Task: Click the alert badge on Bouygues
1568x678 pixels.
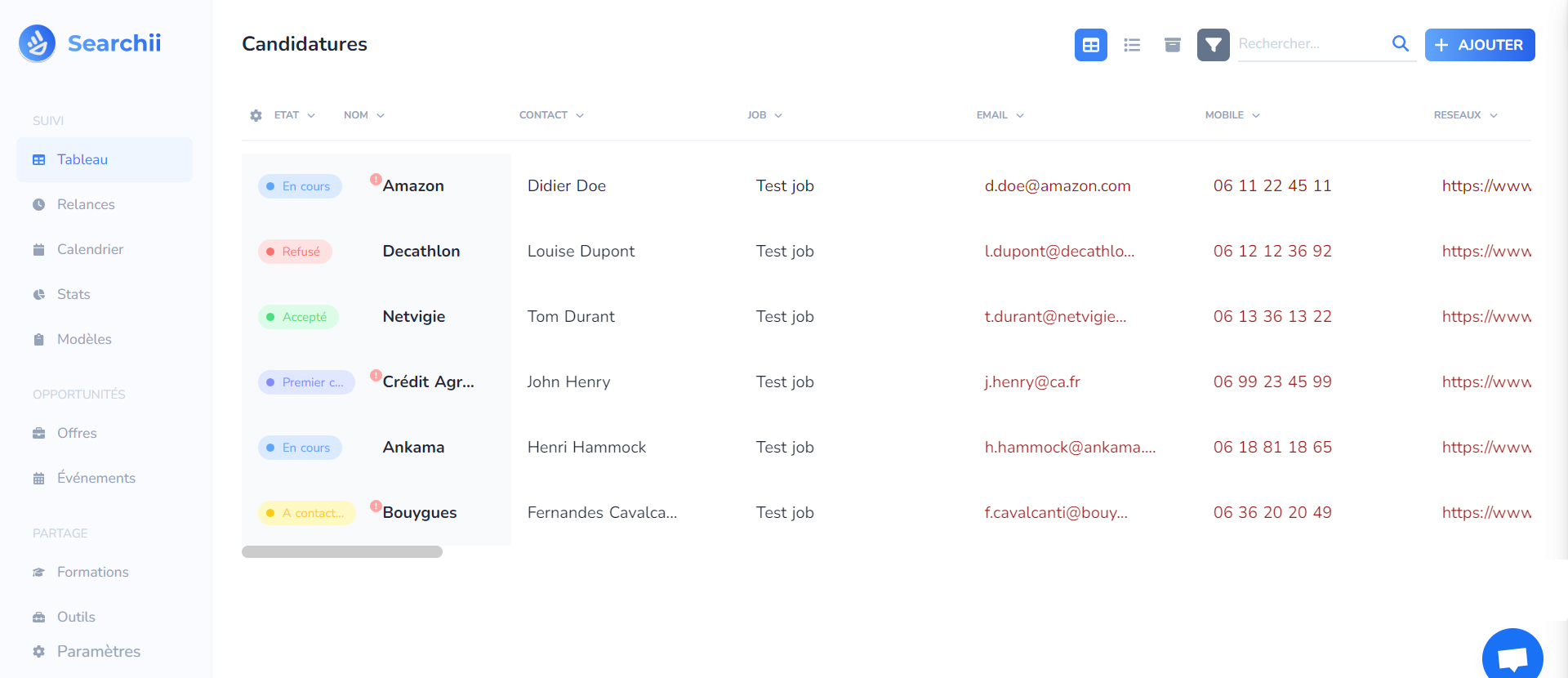Action: [376, 506]
